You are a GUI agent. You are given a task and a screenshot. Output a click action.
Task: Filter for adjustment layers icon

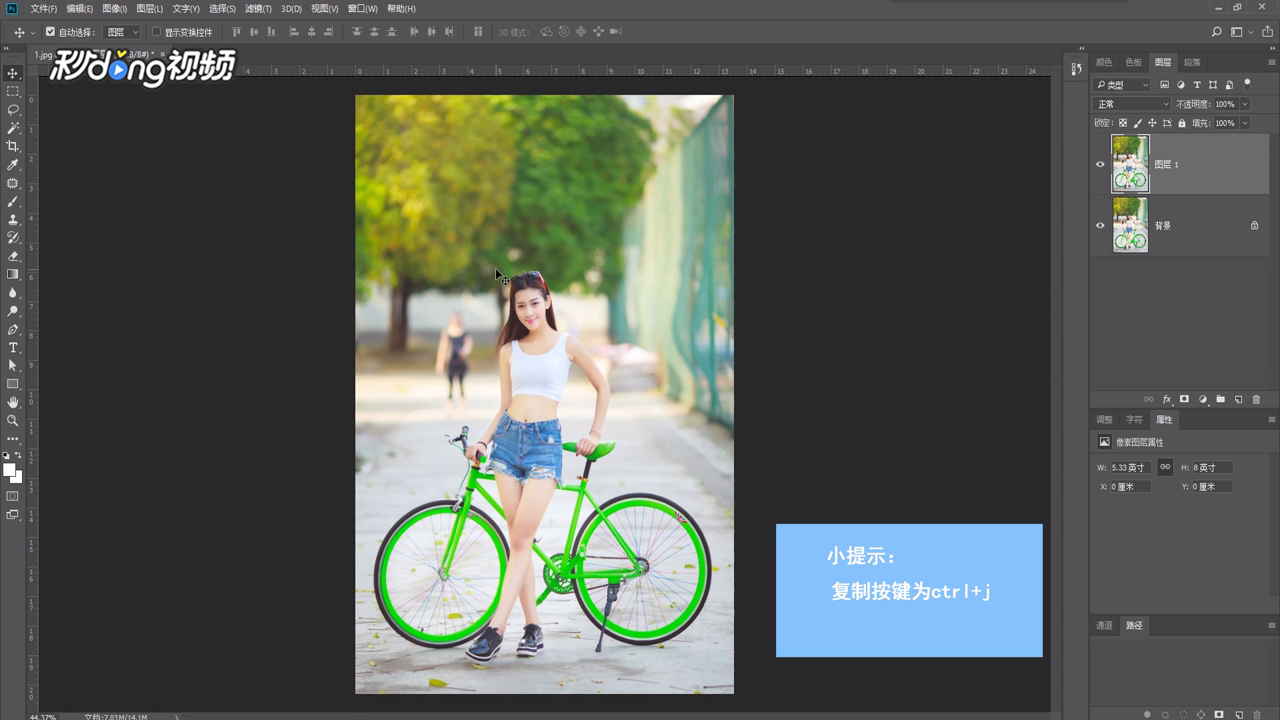pyautogui.click(x=1181, y=85)
